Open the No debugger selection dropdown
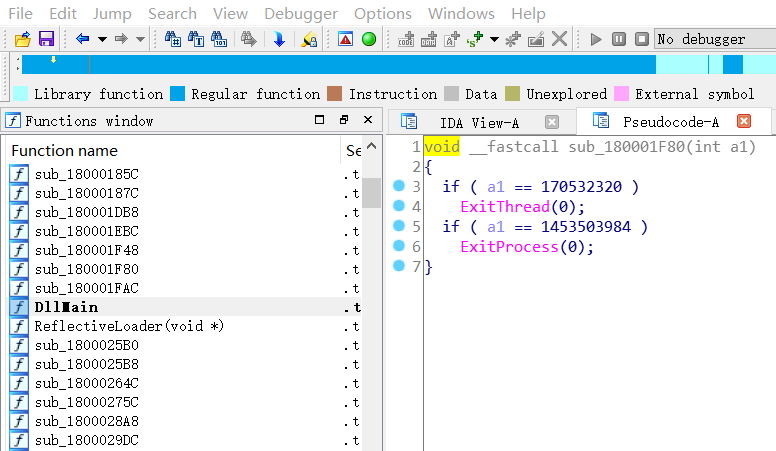This screenshot has width=776, height=451. tap(715, 39)
